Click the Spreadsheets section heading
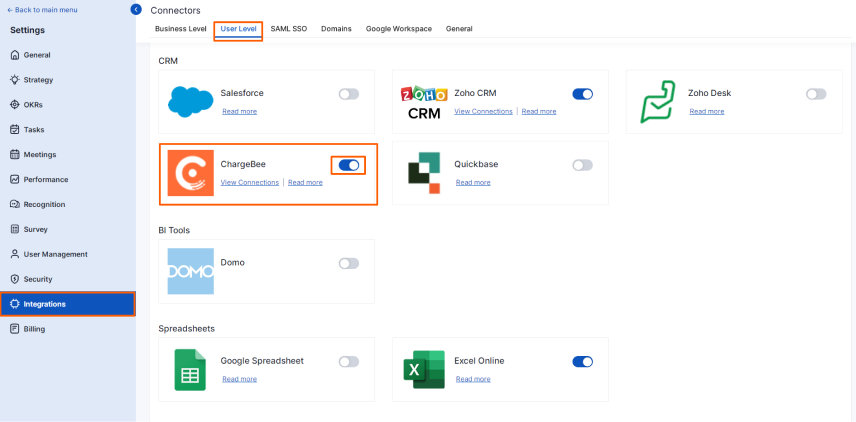 (186, 329)
